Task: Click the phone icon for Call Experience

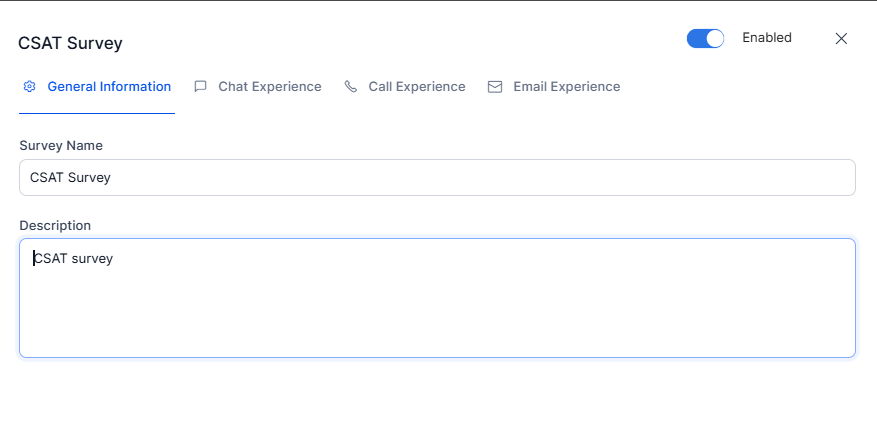Action: tap(350, 87)
